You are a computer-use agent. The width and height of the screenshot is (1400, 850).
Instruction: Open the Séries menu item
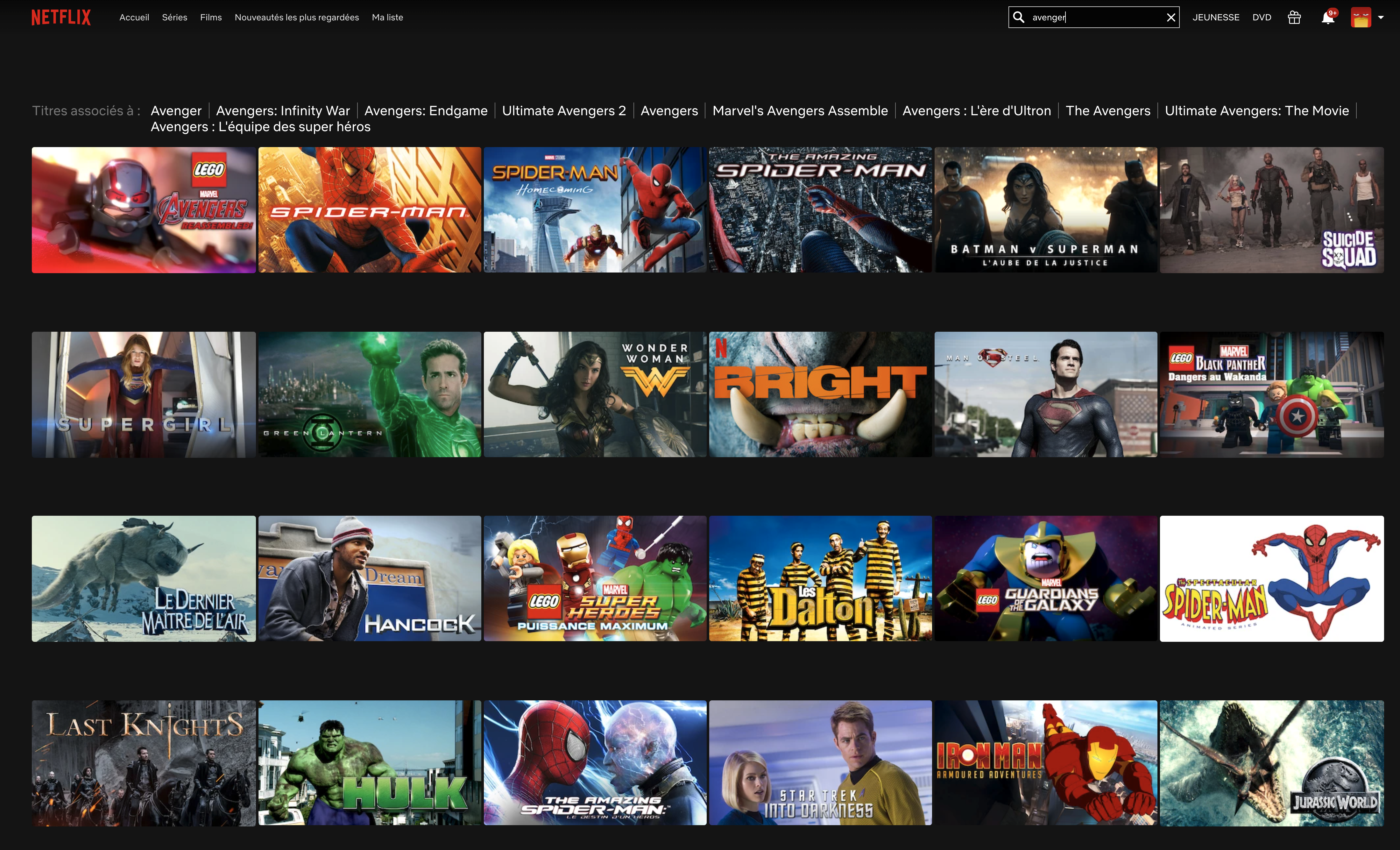tap(174, 18)
